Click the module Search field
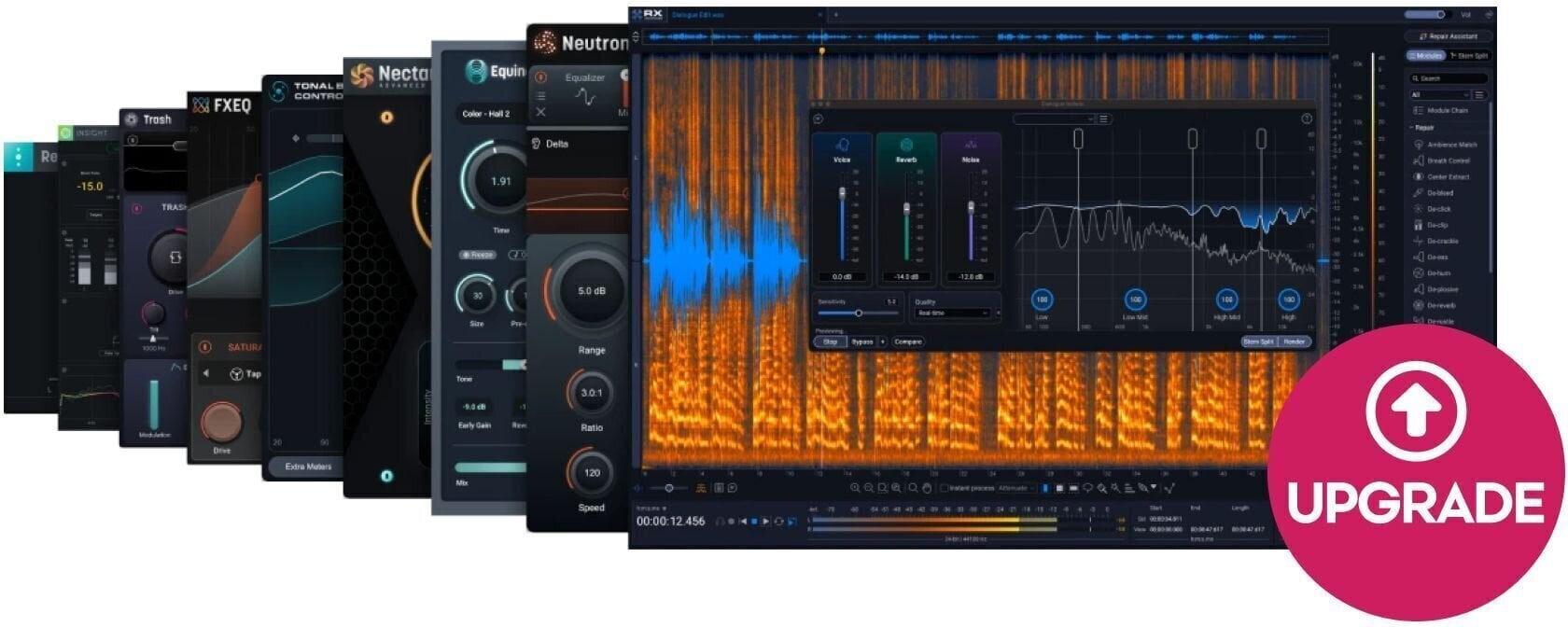This screenshot has height=627, width=1568. [x=1448, y=78]
